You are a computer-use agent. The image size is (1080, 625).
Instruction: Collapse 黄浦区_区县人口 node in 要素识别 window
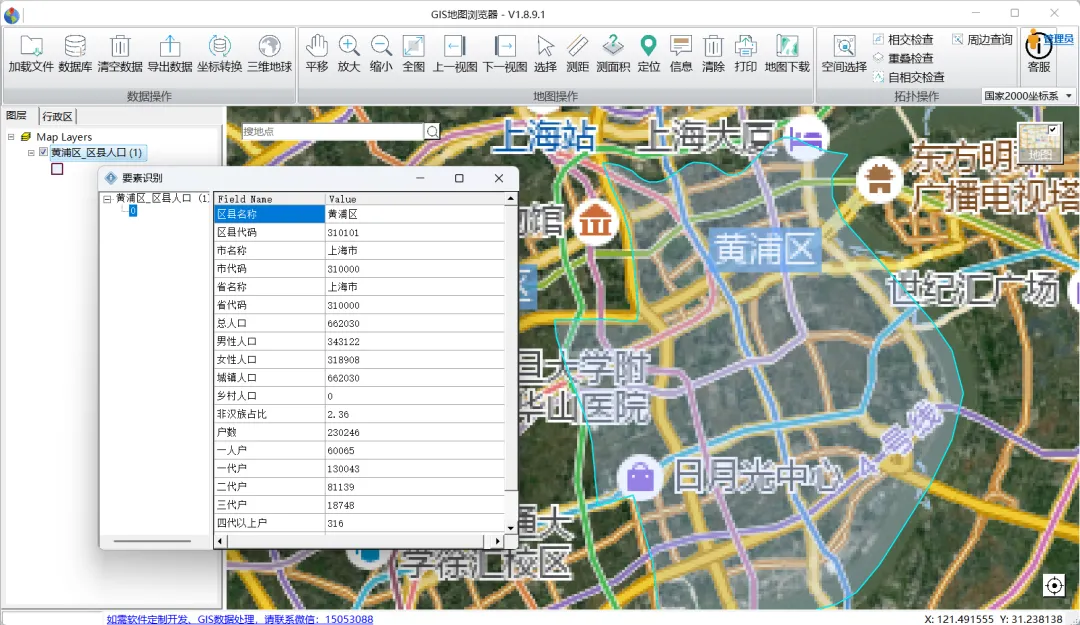(x=107, y=199)
